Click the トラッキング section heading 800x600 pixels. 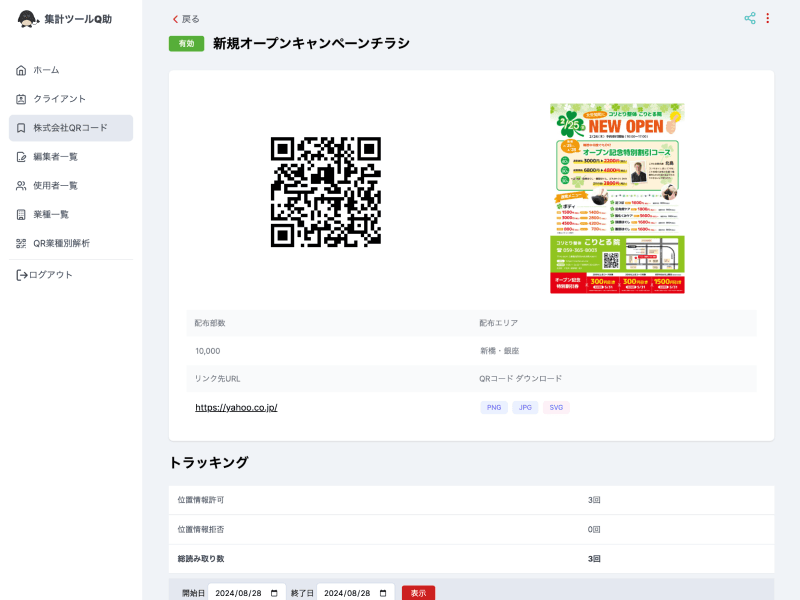(x=209, y=462)
